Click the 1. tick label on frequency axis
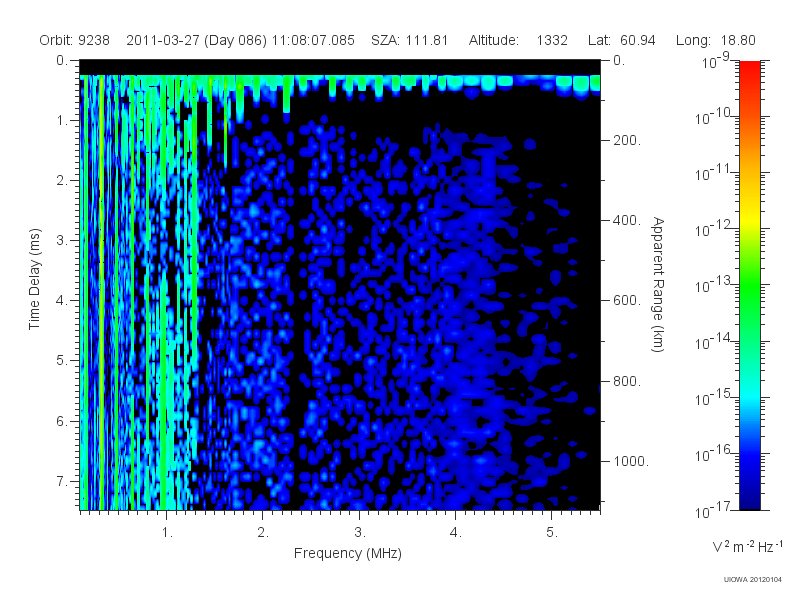Image resolution: width=800 pixels, height=600 pixels. [167, 533]
